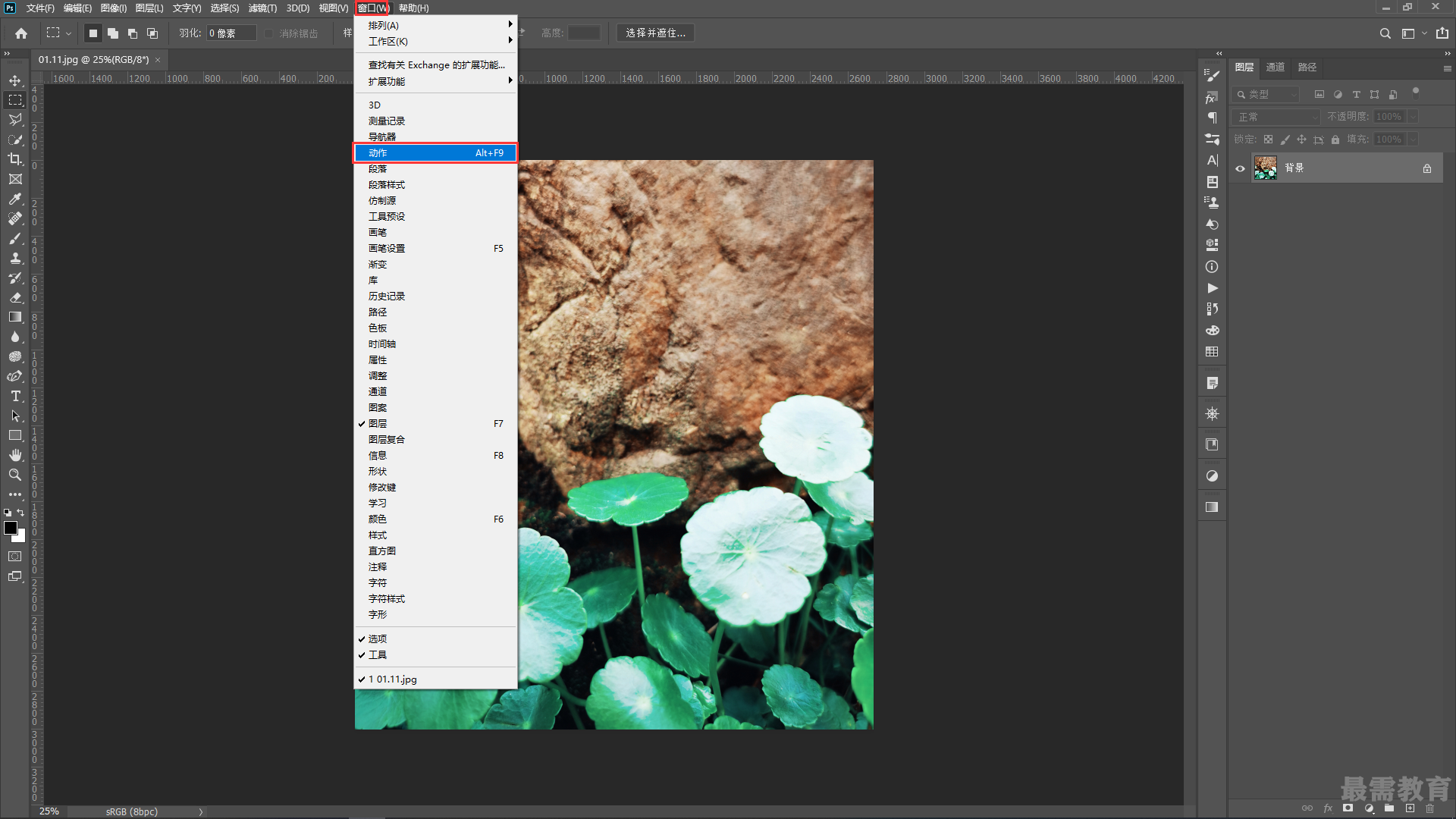Viewport: 1456px width, 819px height.
Task: Select the Dodge tool
Action: click(15, 356)
